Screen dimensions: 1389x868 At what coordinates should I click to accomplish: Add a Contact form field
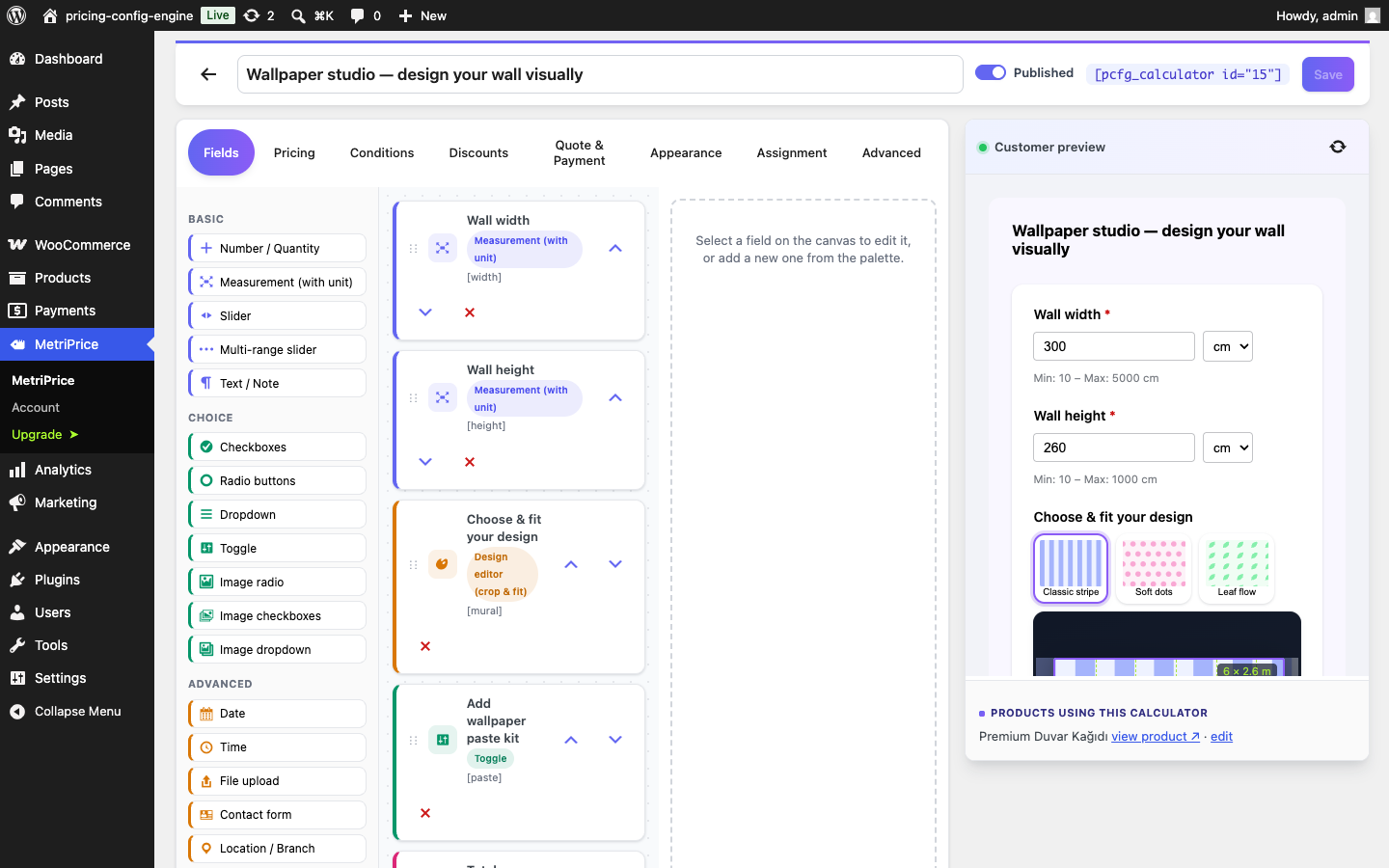278,815
